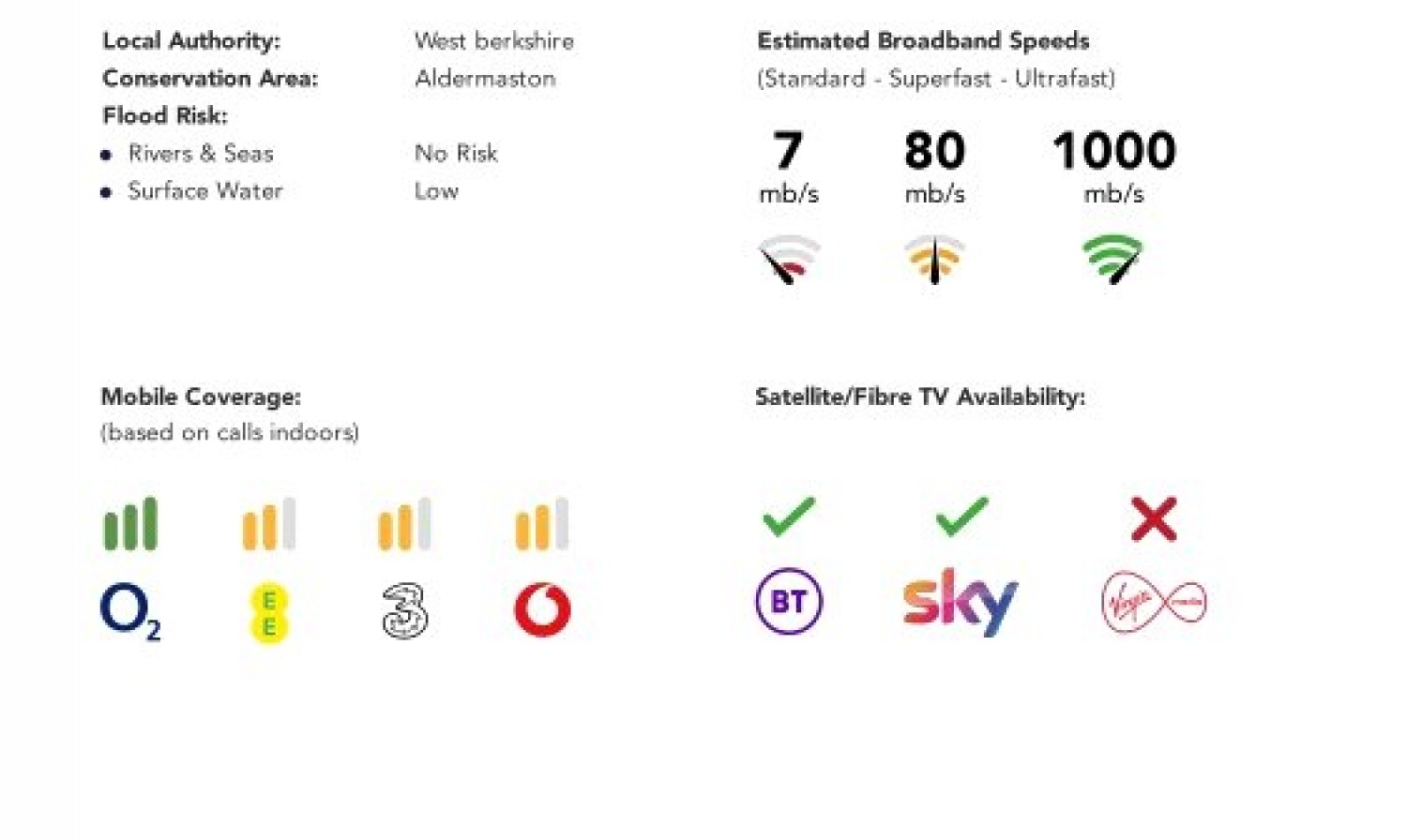Click the O2 network logo
This screenshot has height=840, width=1407.
(x=130, y=611)
